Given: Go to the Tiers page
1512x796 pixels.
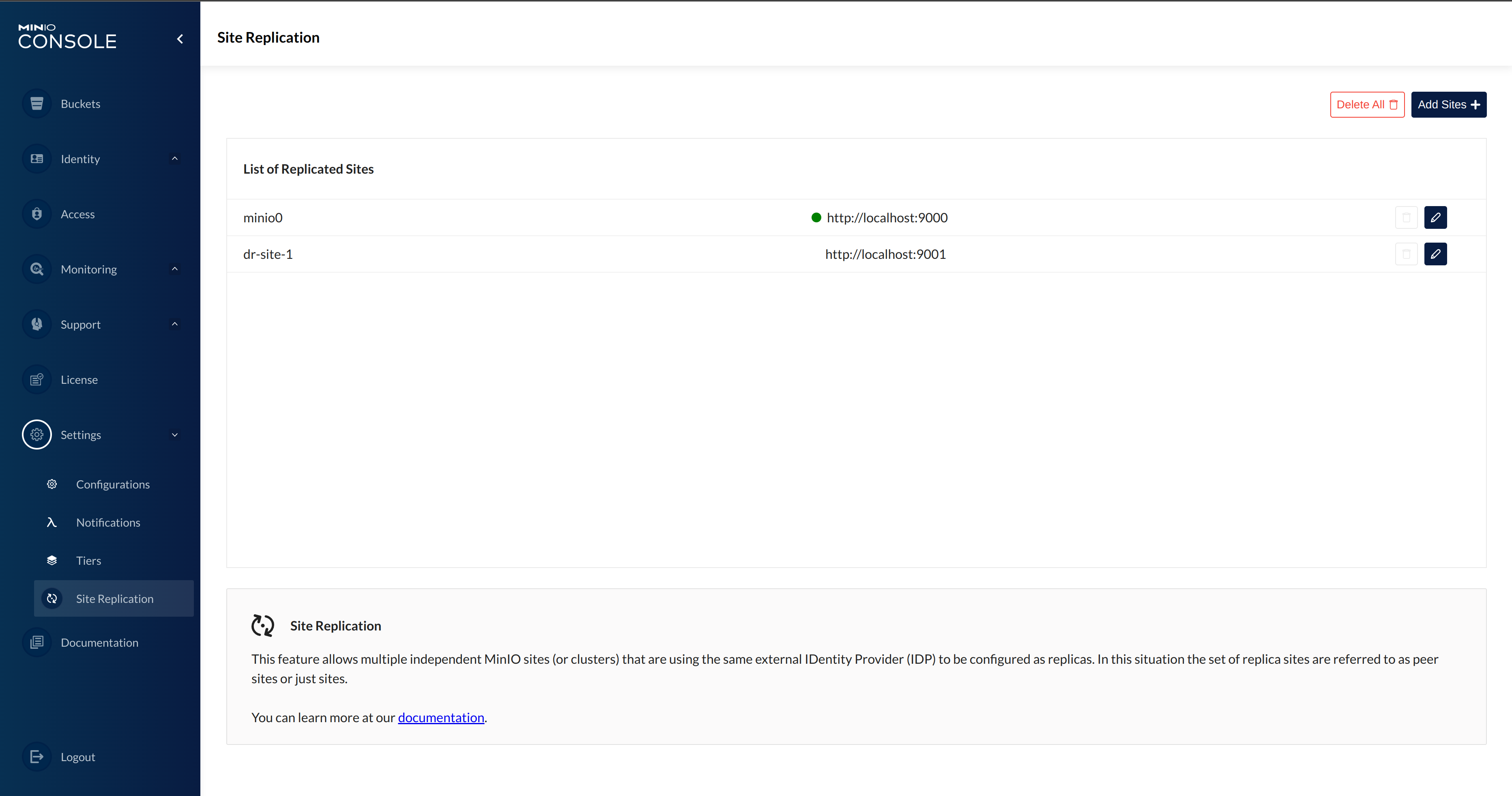Looking at the screenshot, I should click(x=89, y=561).
